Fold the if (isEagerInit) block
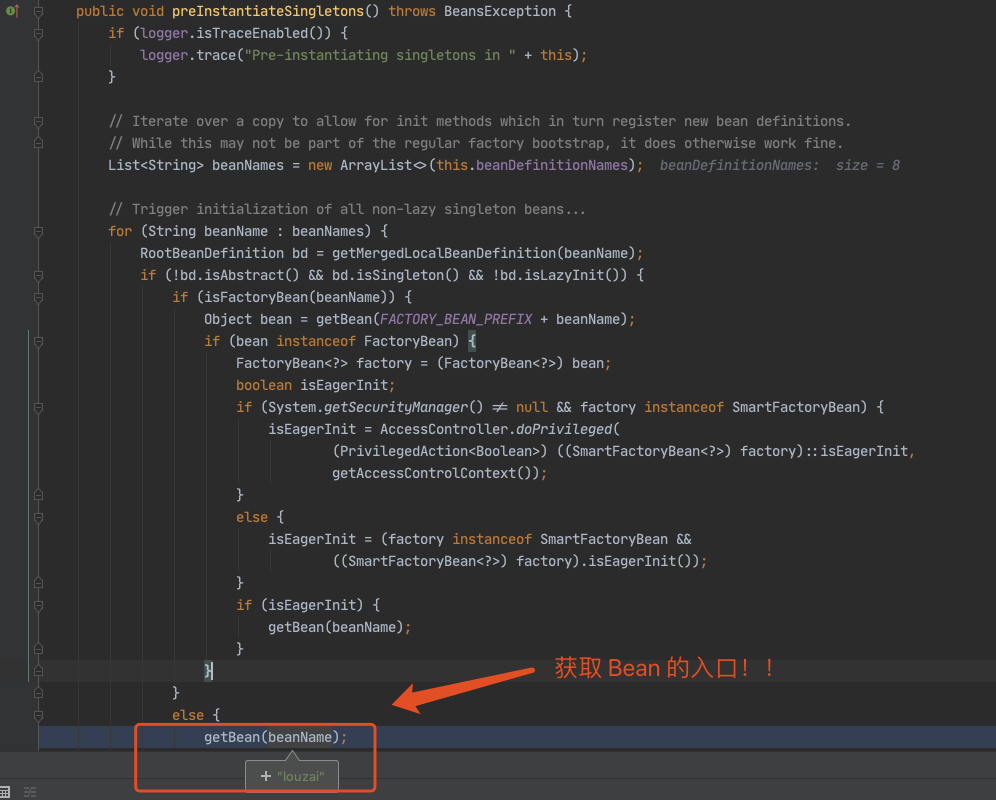The image size is (996, 800). pos(38,605)
